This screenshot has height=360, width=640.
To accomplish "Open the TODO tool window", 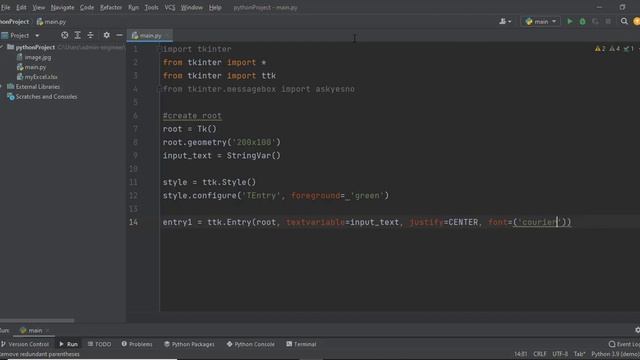I will pos(99,344).
